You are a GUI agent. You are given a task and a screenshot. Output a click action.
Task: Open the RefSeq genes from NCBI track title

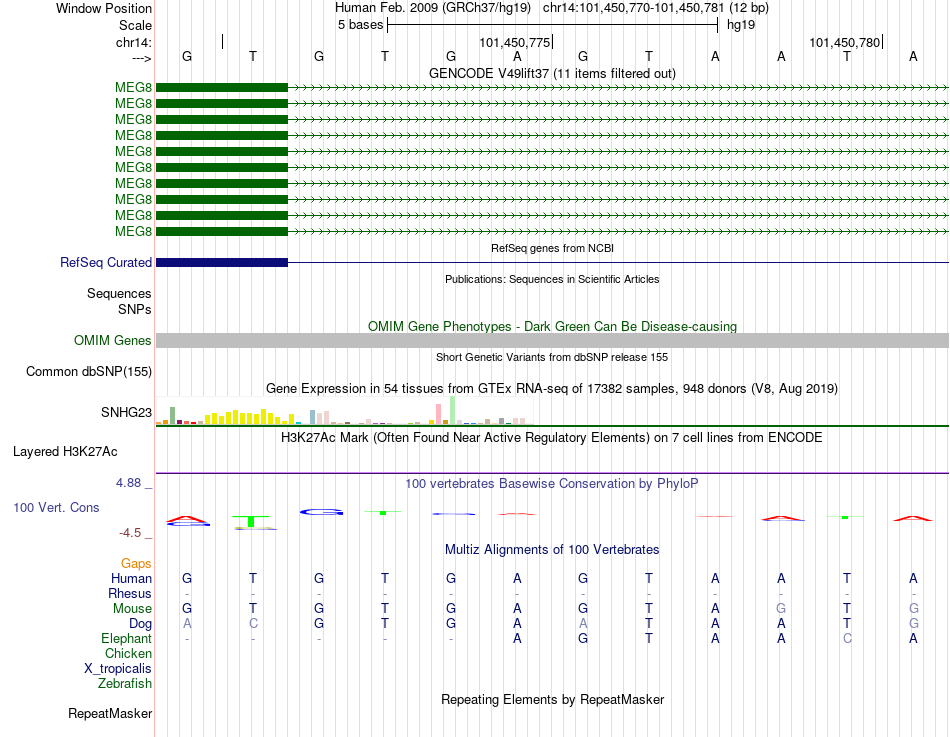(x=552, y=248)
